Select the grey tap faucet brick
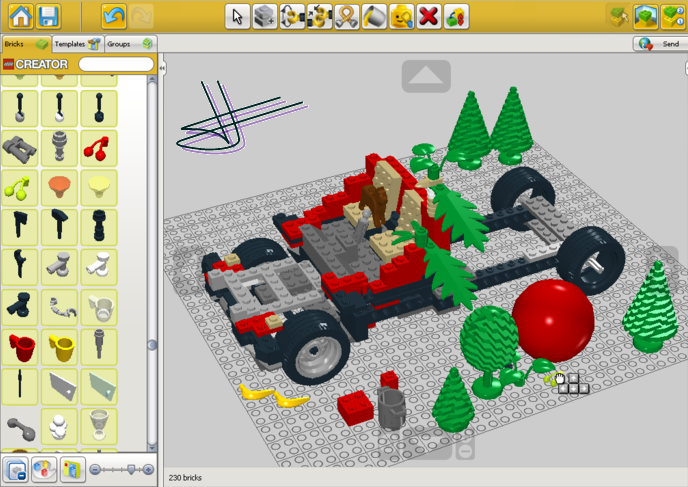 (59, 268)
